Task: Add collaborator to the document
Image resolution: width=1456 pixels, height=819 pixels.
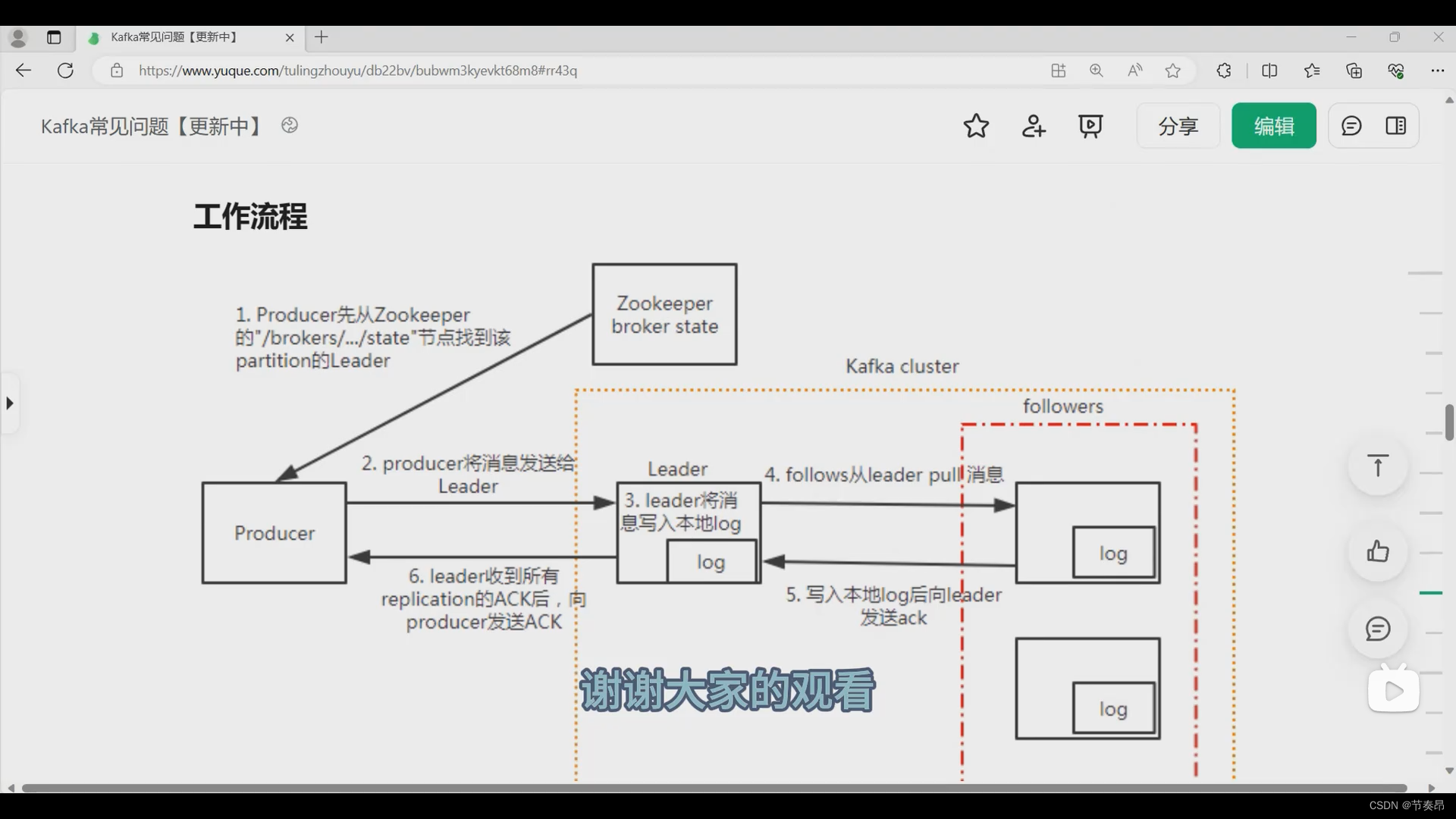Action: pyautogui.click(x=1034, y=126)
